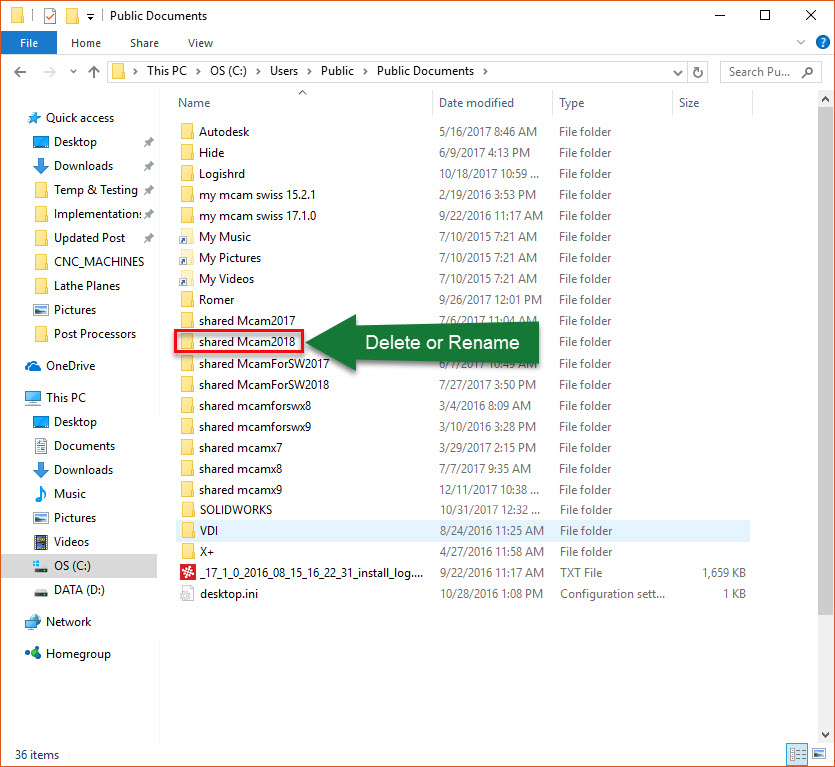Expand the ribbon with the chevron

[800, 42]
